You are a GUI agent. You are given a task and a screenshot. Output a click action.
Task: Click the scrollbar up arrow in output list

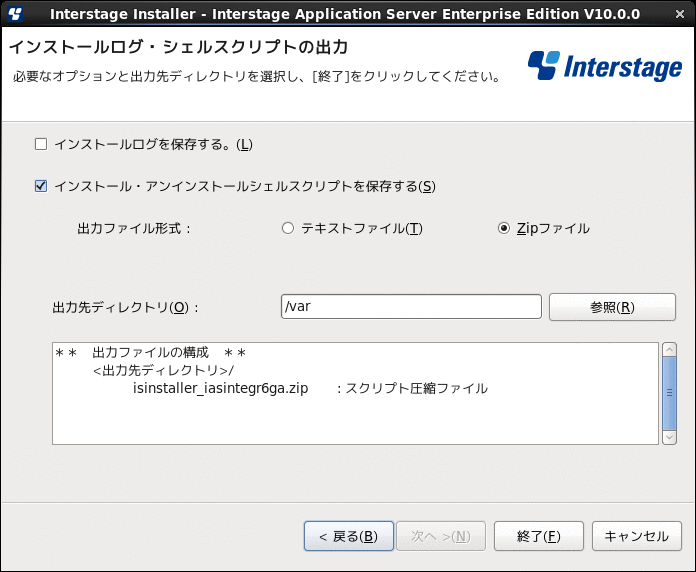(x=669, y=349)
